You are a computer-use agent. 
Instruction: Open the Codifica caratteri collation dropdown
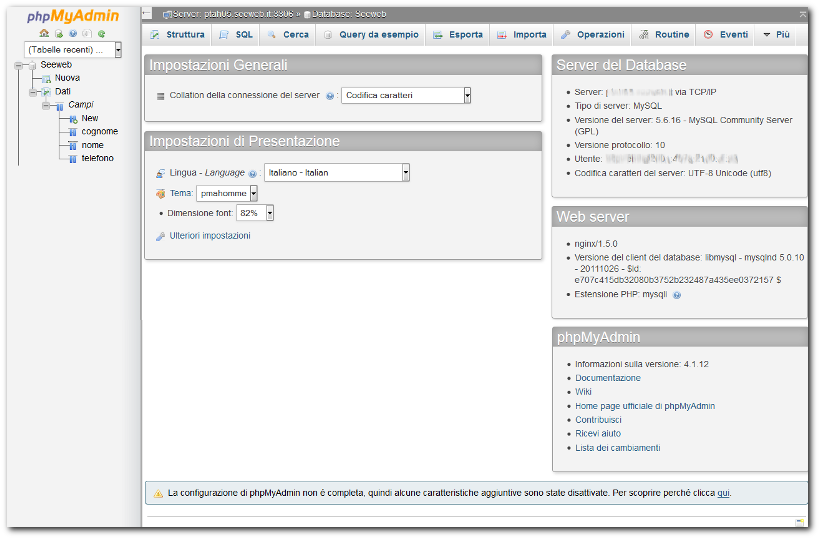(406, 96)
